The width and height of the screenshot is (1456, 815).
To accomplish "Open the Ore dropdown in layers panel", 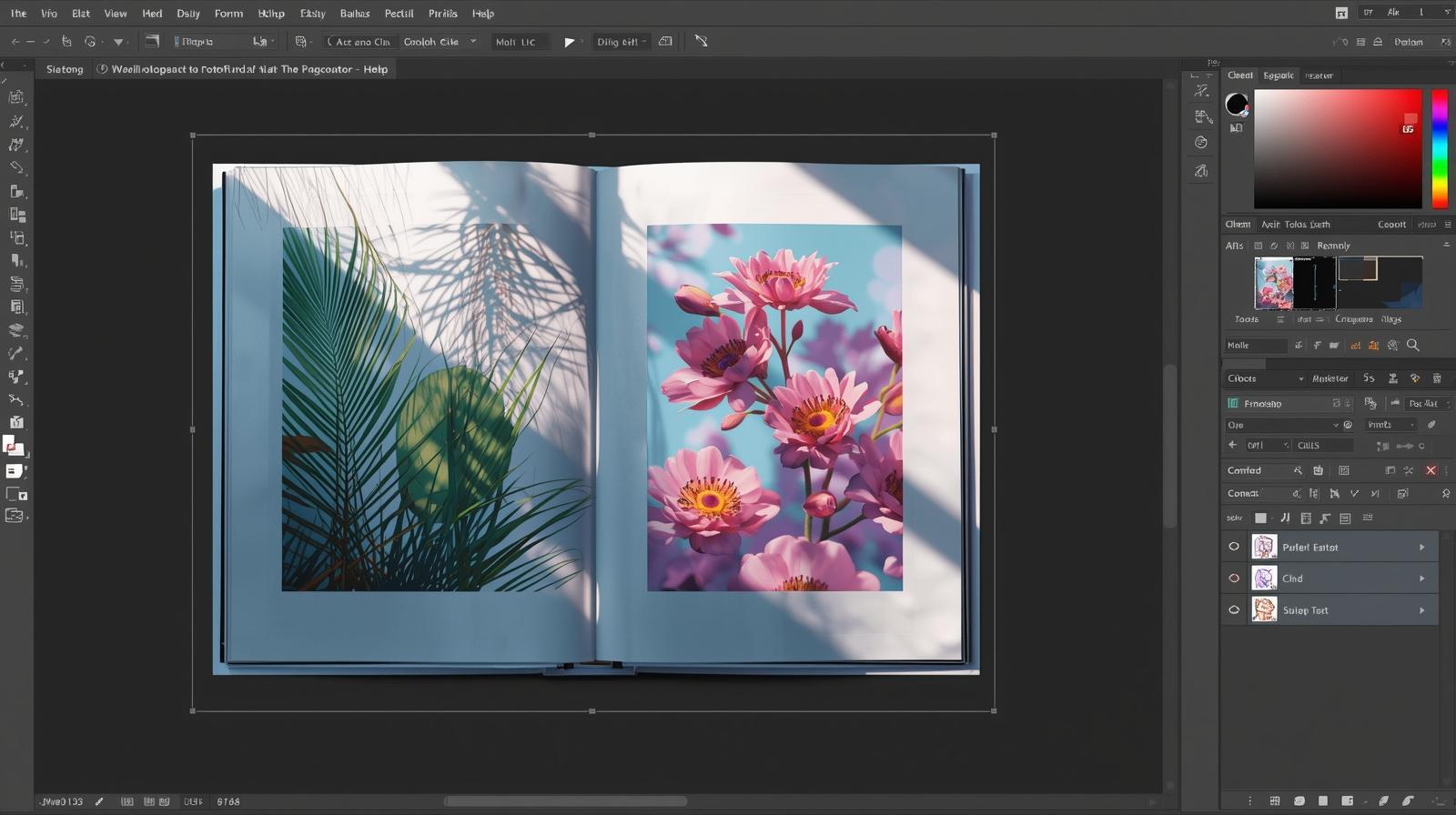I will 1283,425.
